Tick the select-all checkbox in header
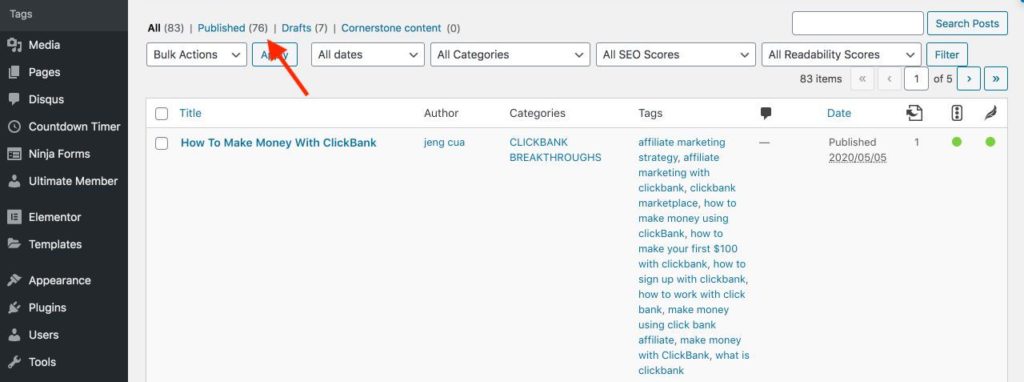 tap(161, 114)
